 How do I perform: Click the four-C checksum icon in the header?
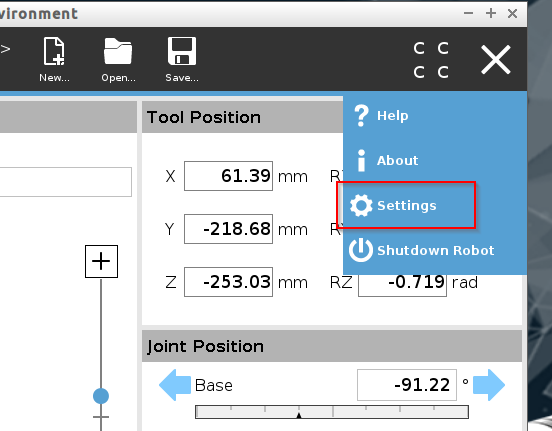tap(431, 60)
